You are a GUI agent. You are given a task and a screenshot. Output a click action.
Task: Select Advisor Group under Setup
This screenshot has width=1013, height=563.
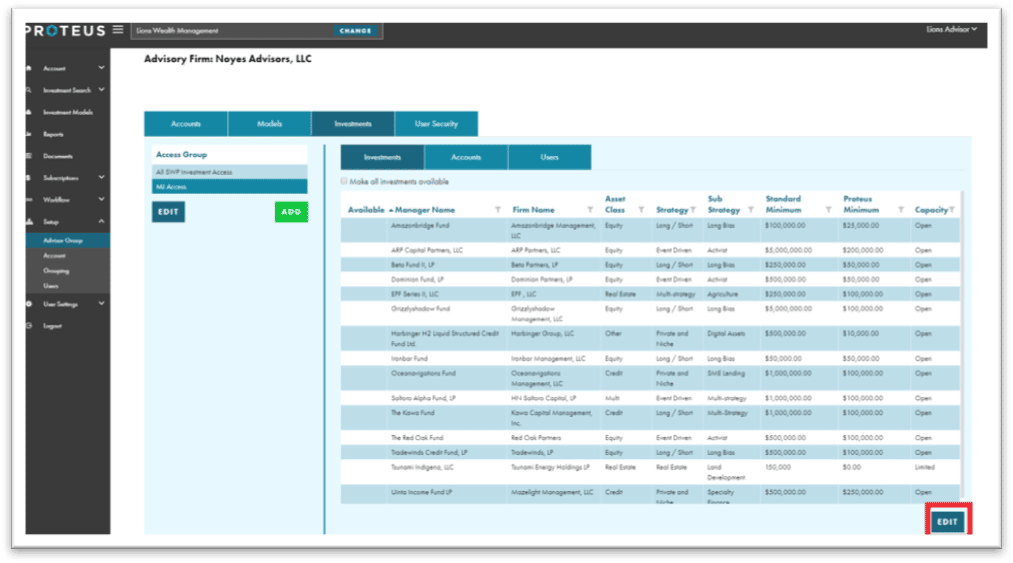tap(67, 240)
